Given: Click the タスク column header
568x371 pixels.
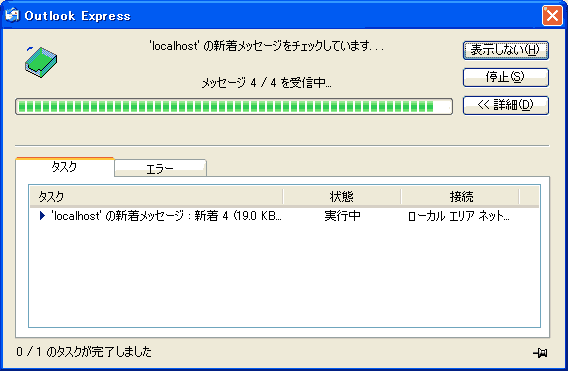Looking at the screenshot, I should [156, 197].
